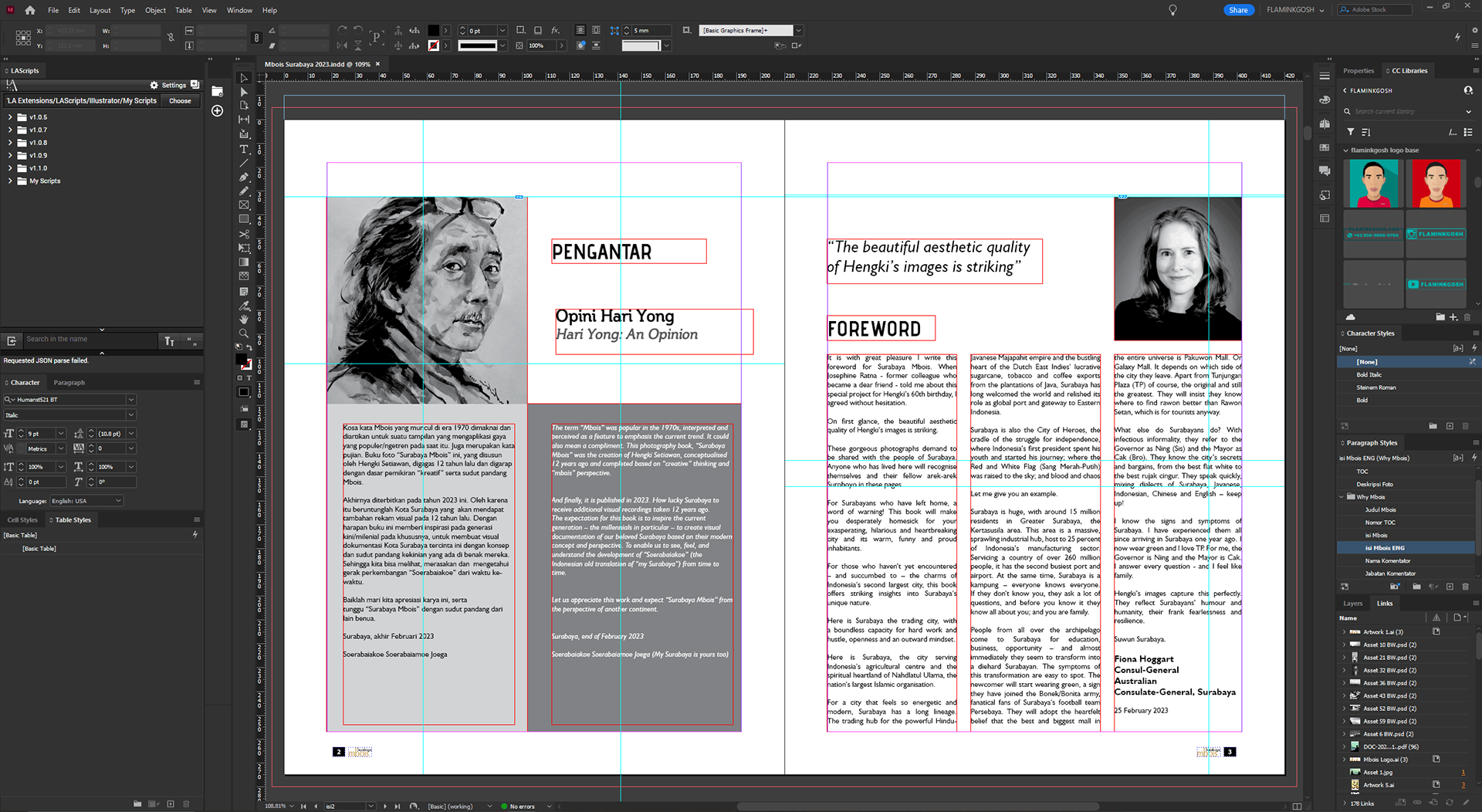
Task: Expand the v1.0.5 scripts folder
Action: tap(10, 117)
